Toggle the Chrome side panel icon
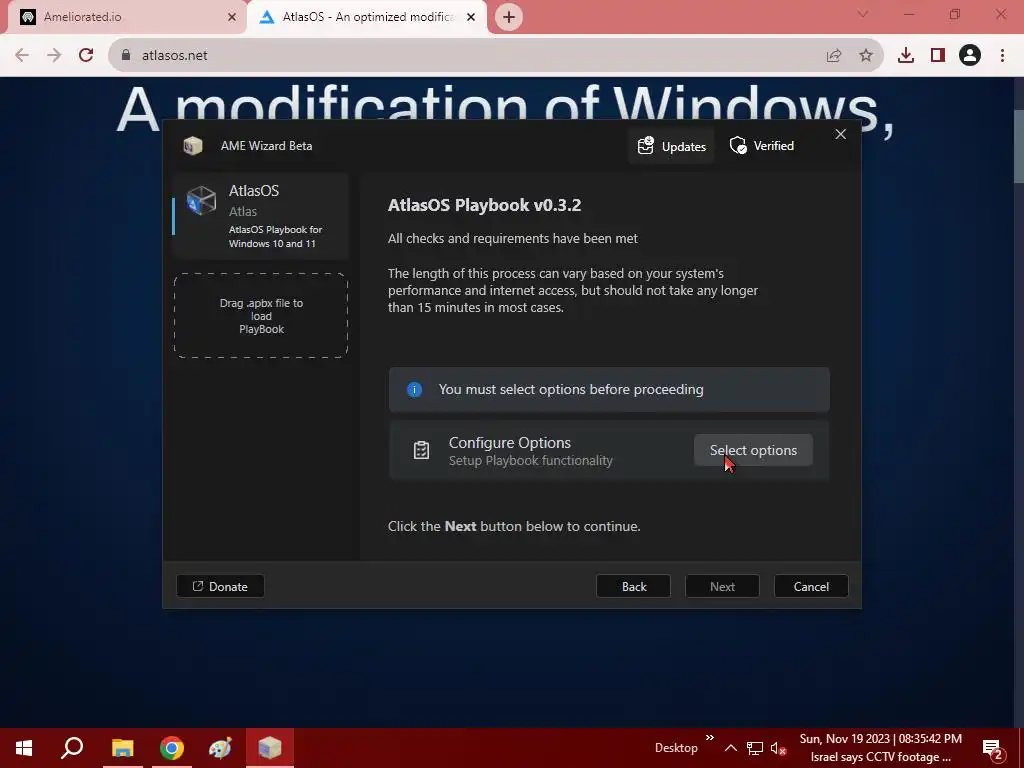1024x768 pixels. [x=938, y=56]
